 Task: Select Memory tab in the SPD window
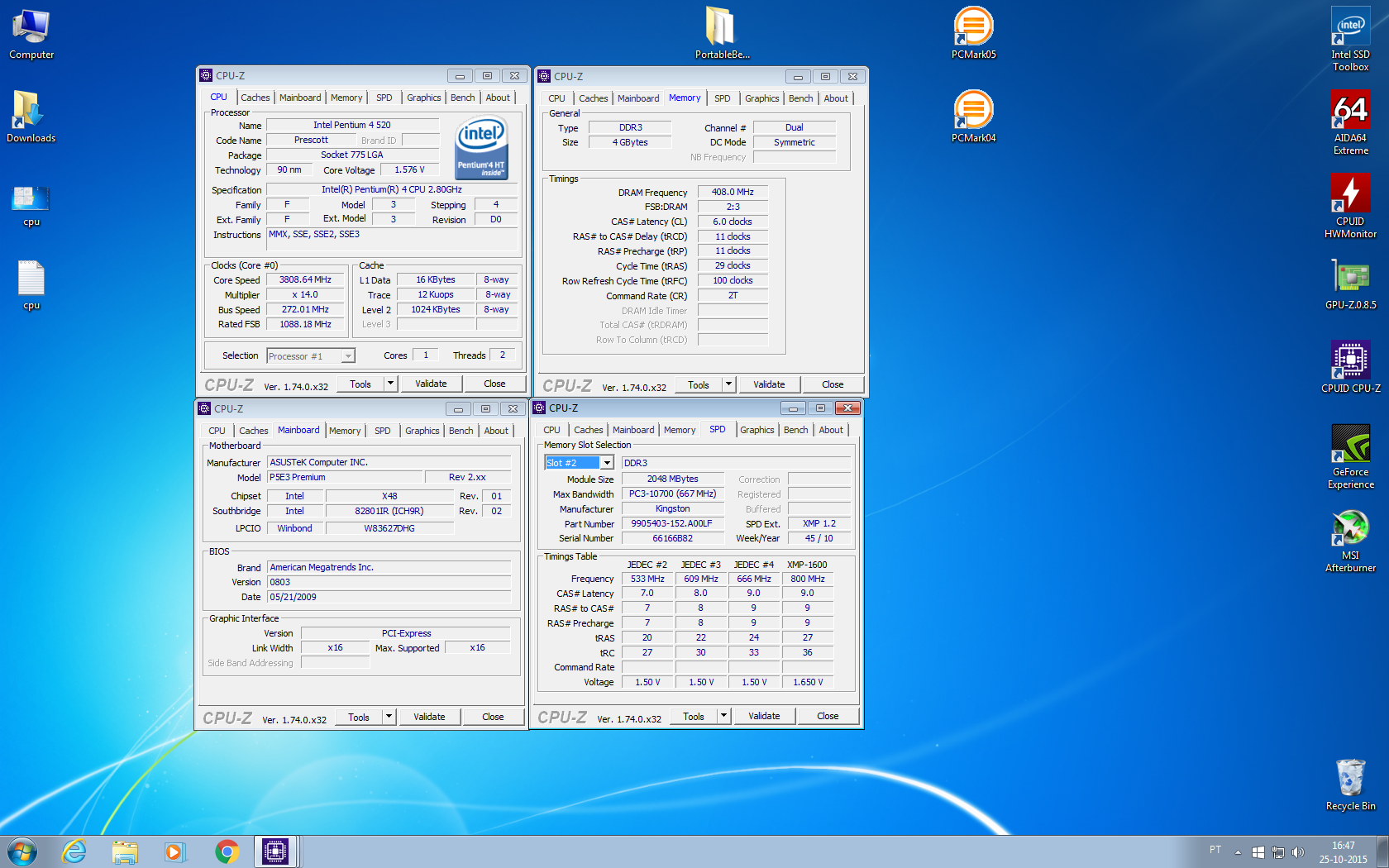[x=679, y=430]
